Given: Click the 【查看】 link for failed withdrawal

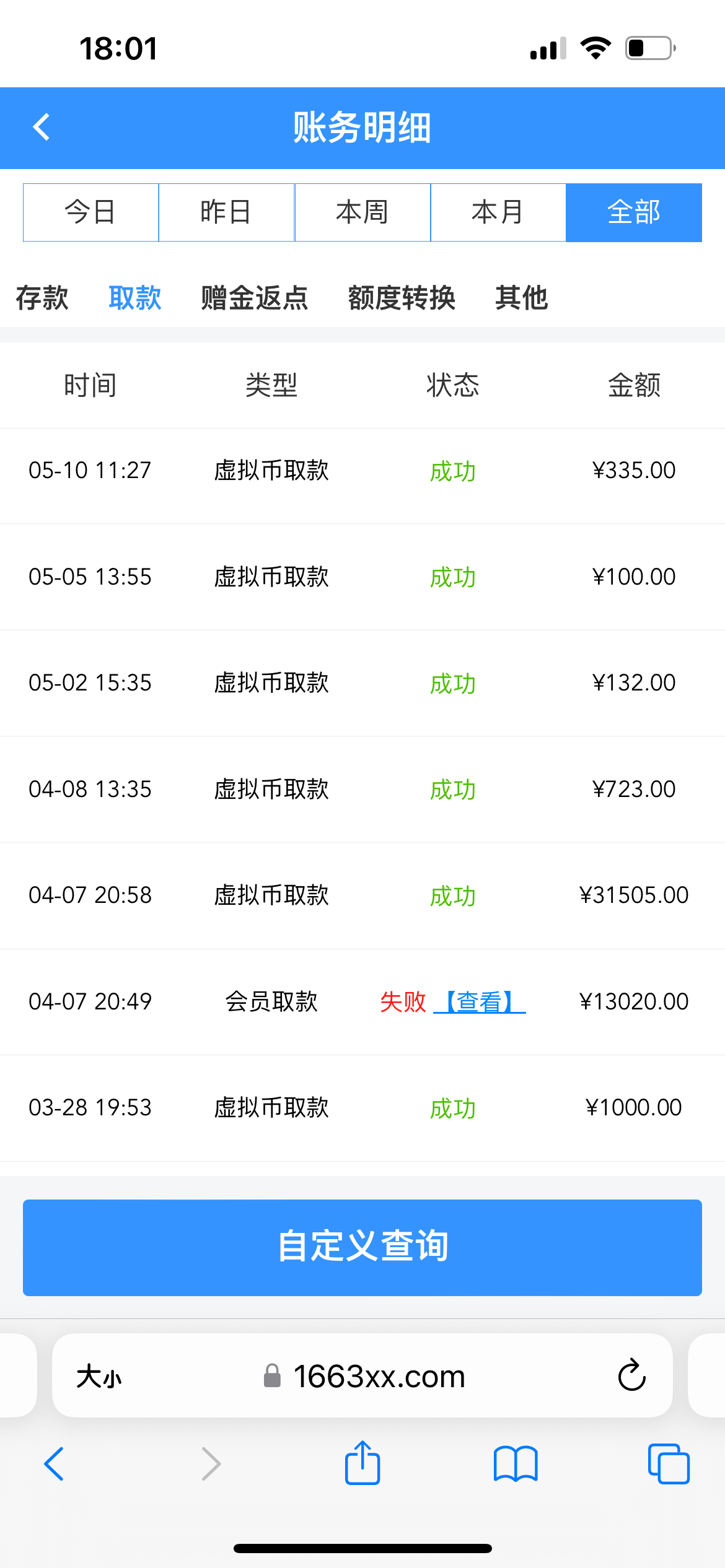Looking at the screenshot, I should (480, 1001).
